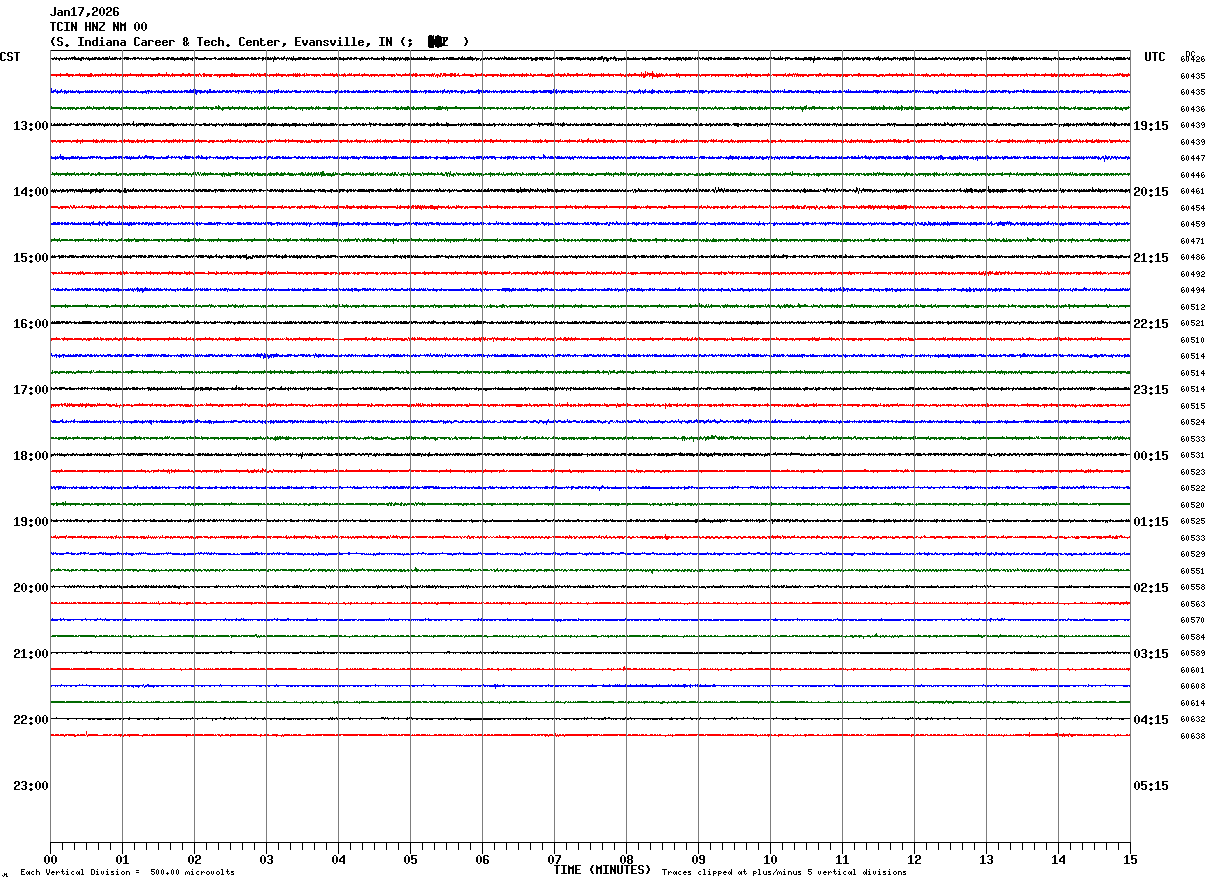Click minute tick label 12 on the axis
The image size is (1210, 886).
tap(914, 860)
